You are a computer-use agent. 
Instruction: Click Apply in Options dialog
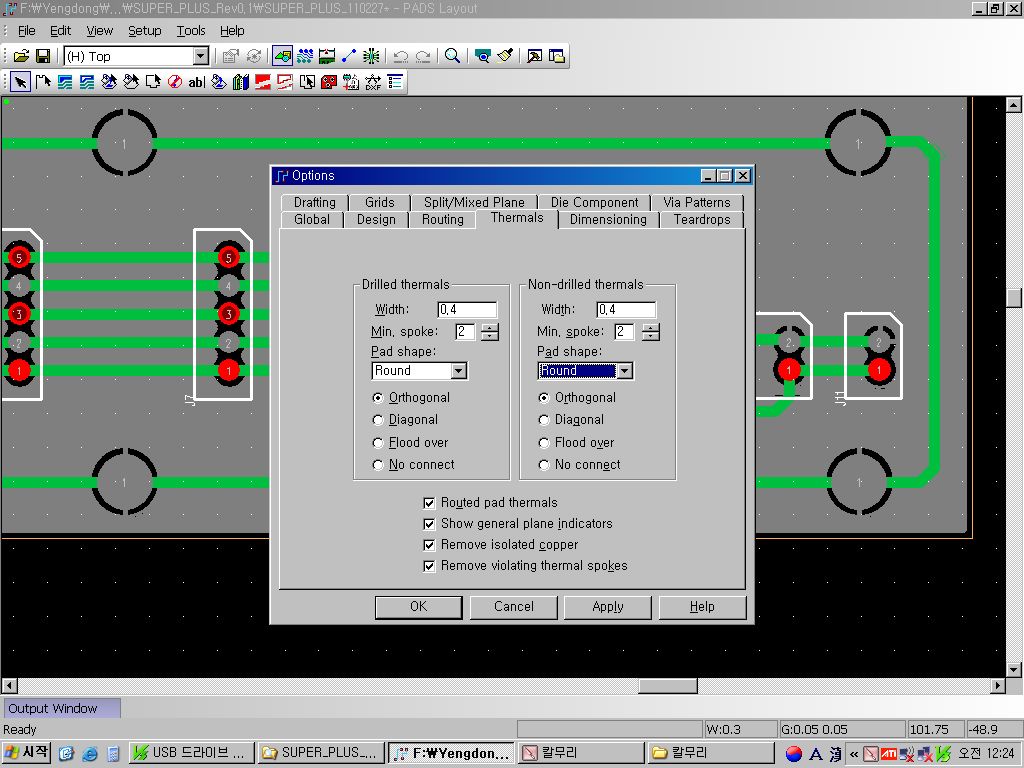[608, 607]
